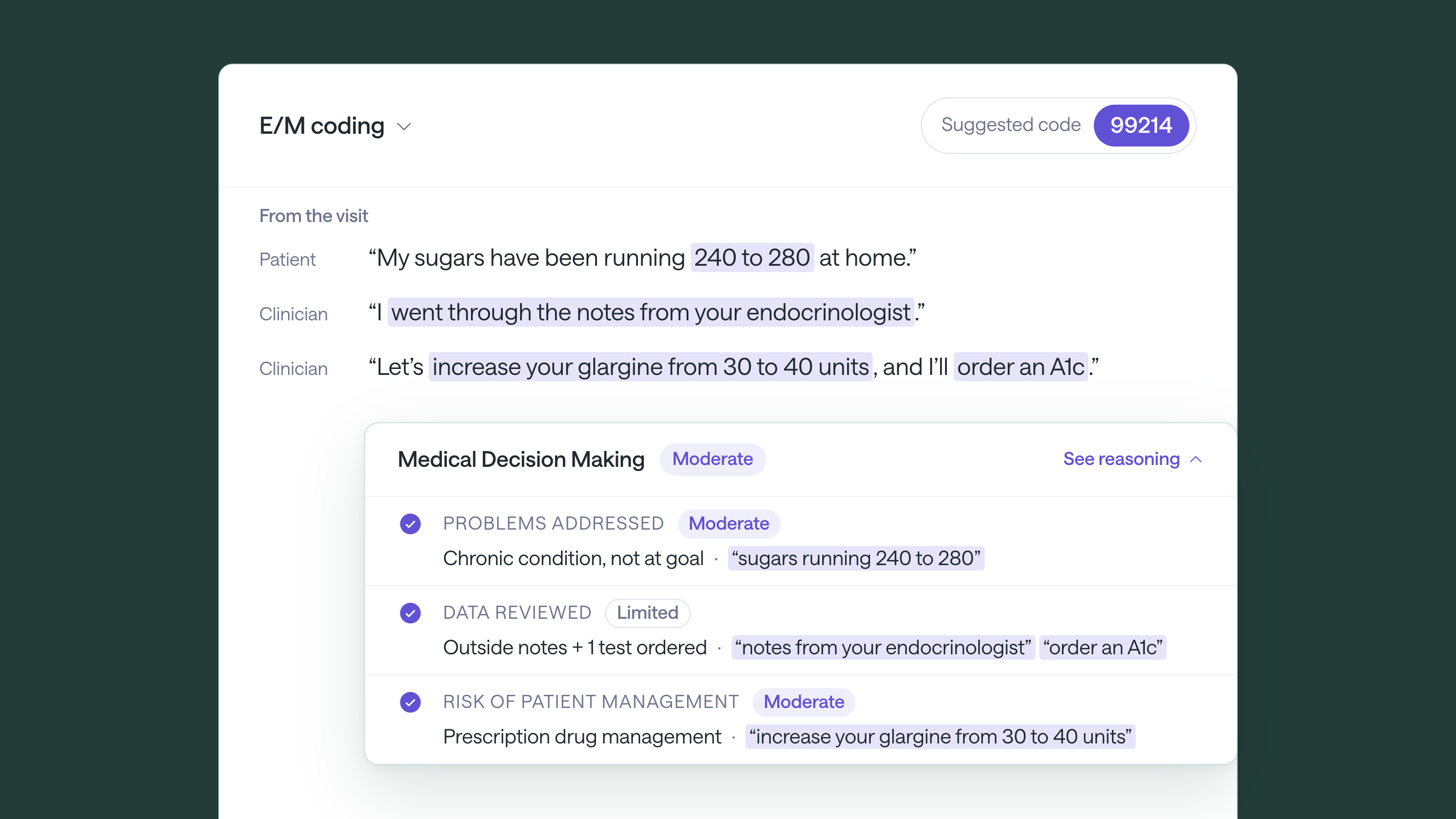
Task: Click the suggested code 99214 badge
Action: click(x=1141, y=125)
